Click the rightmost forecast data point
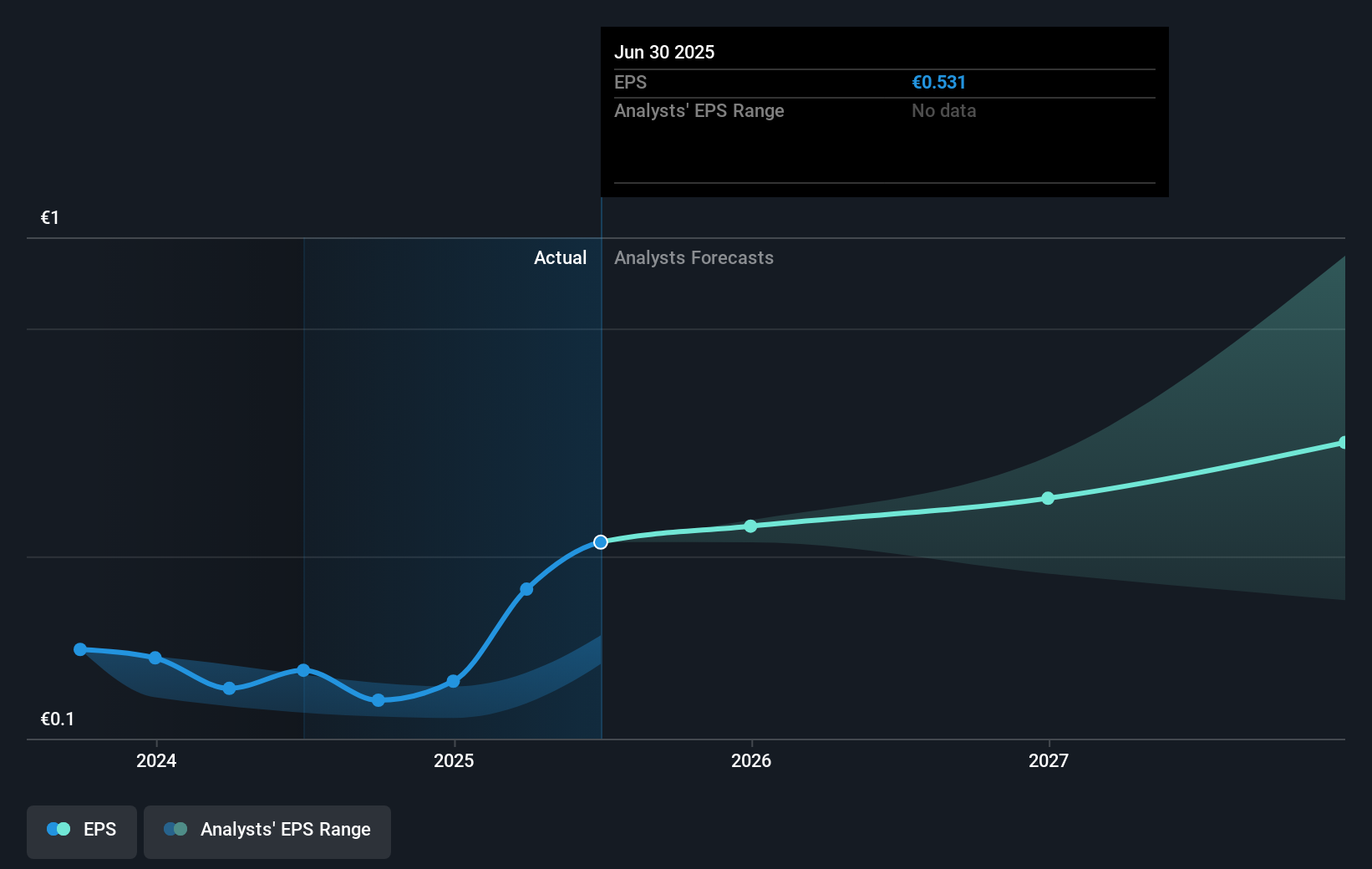Screen dimensions: 1372x869 [1344, 441]
